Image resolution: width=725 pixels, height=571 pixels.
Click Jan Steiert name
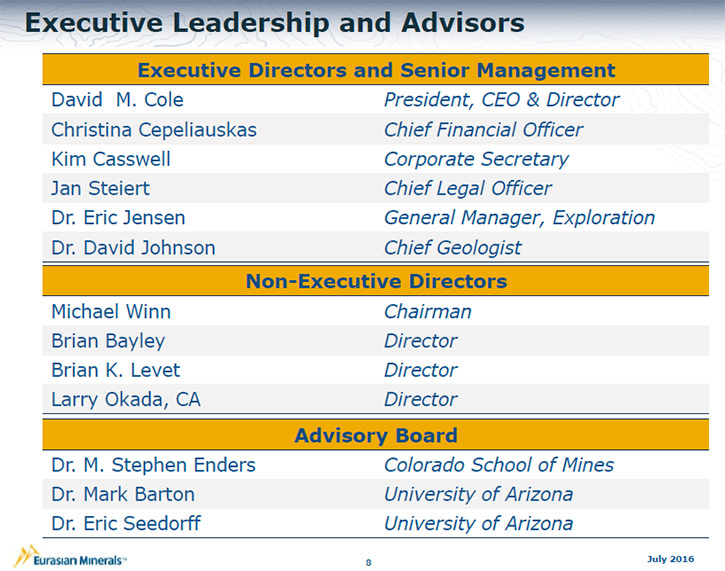(100, 189)
